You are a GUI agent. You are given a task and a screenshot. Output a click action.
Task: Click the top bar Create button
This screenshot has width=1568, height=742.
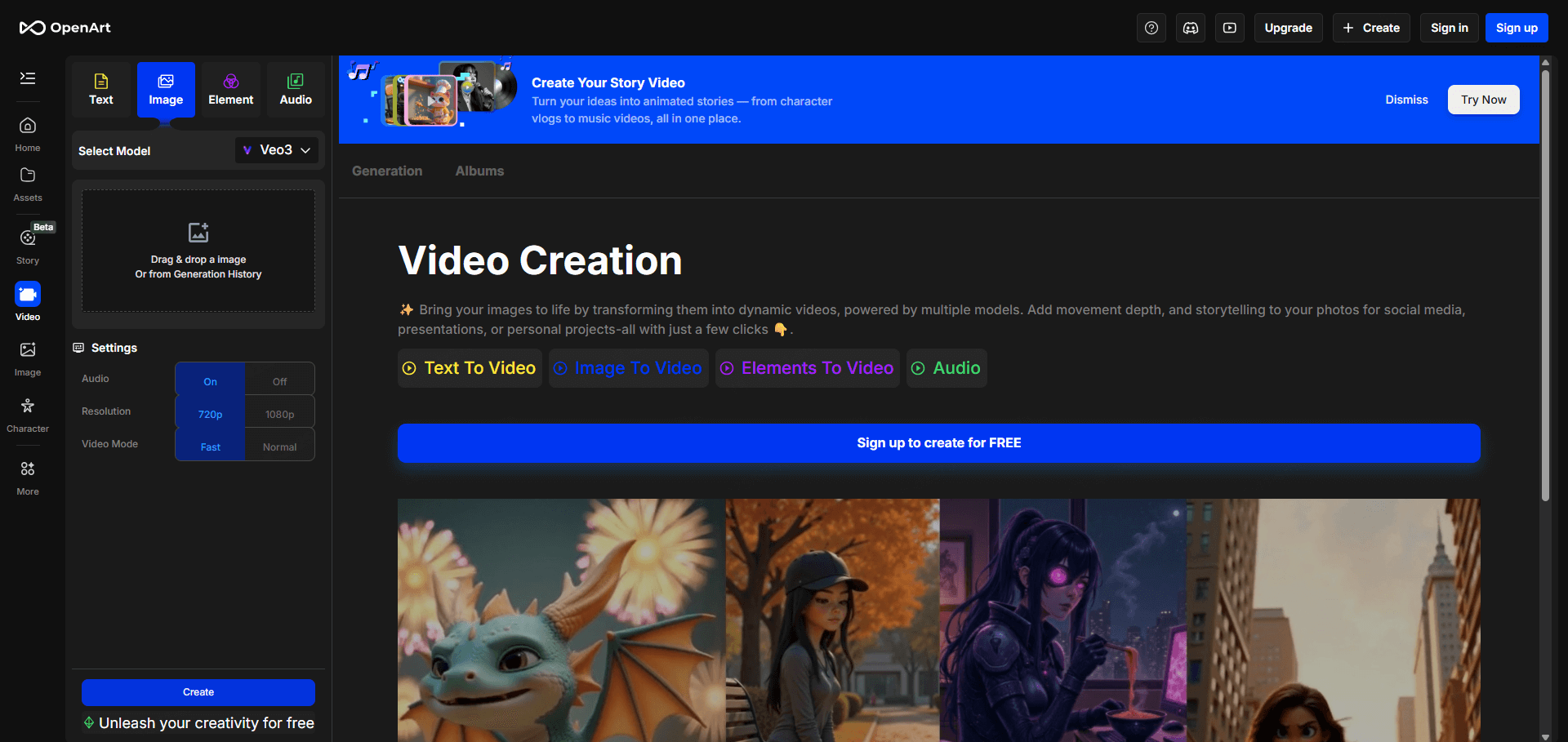[x=1371, y=28]
